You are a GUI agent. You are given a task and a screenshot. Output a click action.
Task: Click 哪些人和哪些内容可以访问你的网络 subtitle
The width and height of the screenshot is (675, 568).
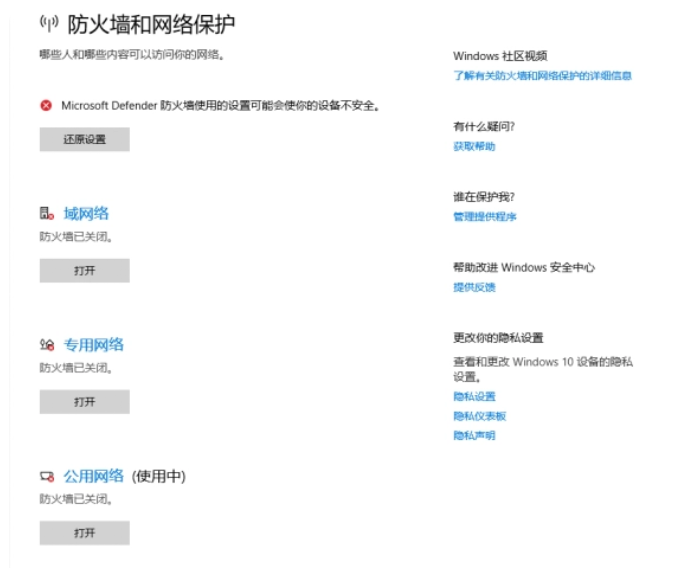click(x=131, y=55)
